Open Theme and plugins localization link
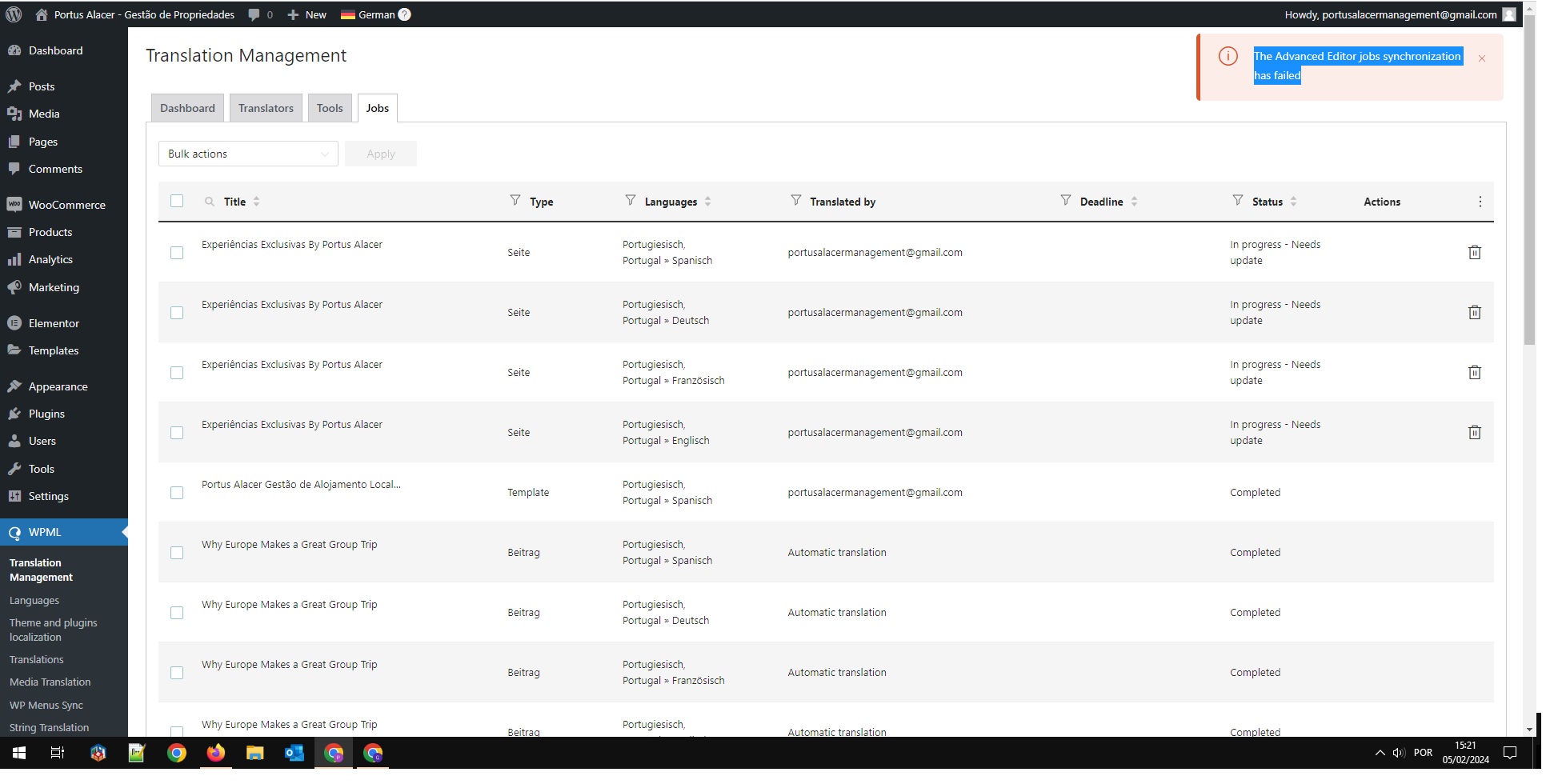The height and width of the screenshot is (784, 1546). point(54,630)
